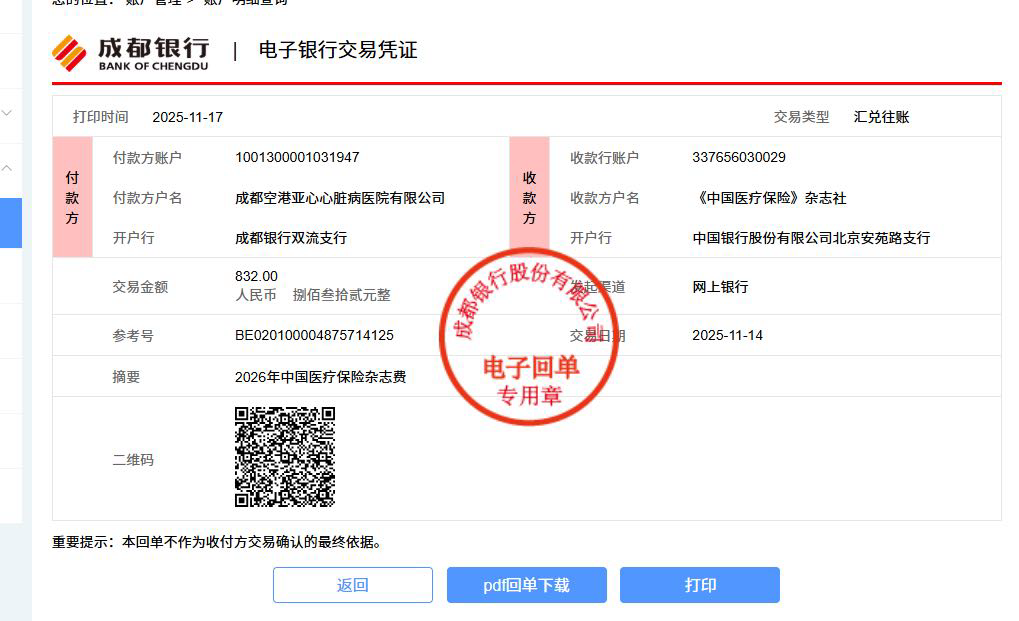This screenshot has height=621, width=1019.
Task: Click transaction amount 832.00
Action: click(x=256, y=276)
